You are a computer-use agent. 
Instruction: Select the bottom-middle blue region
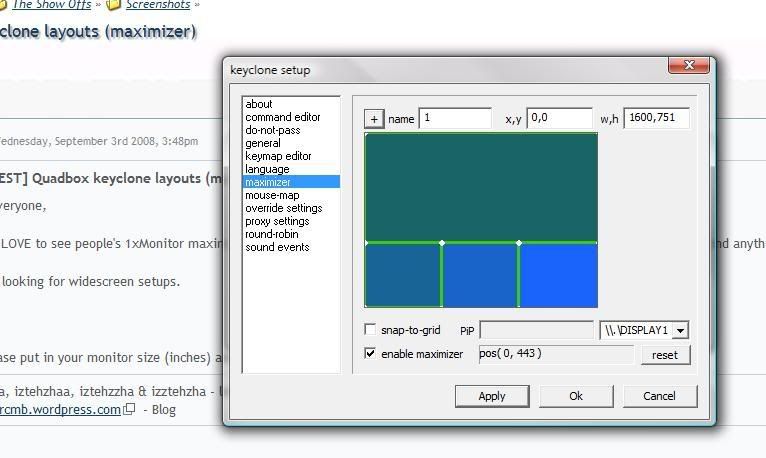click(480, 275)
